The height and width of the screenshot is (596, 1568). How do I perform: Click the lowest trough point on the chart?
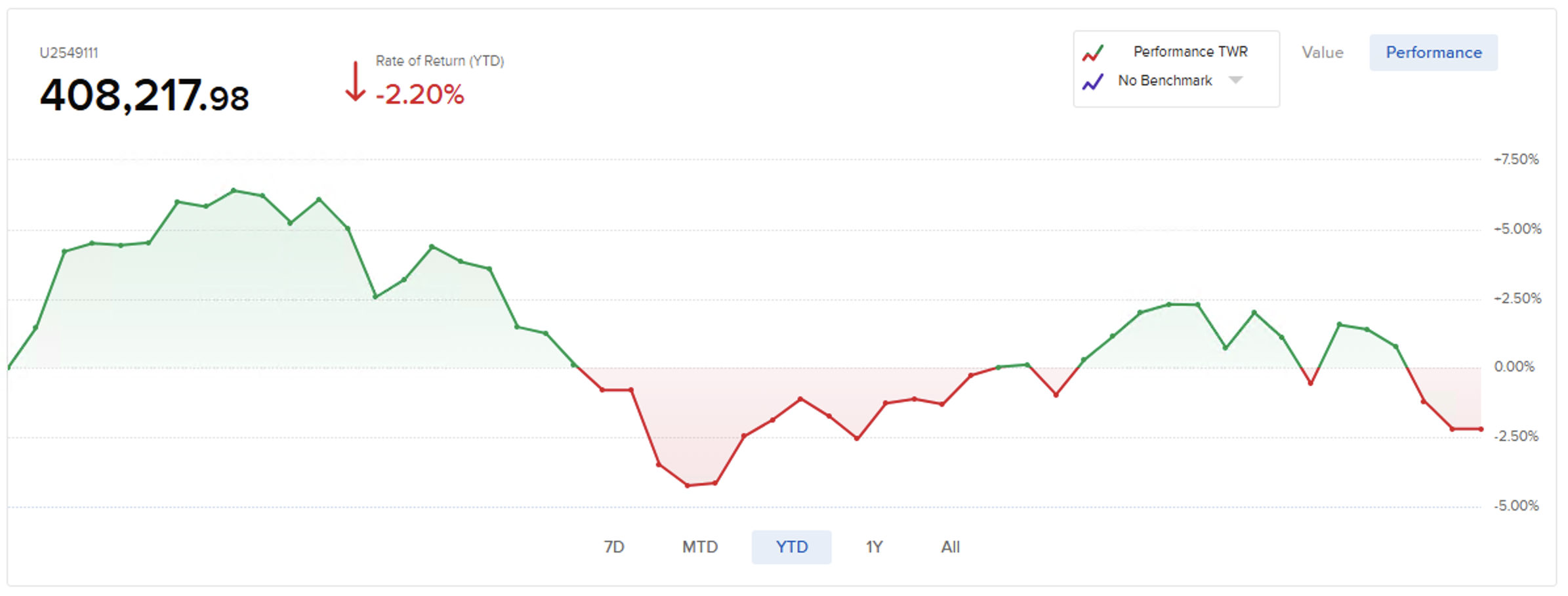(x=687, y=486)
